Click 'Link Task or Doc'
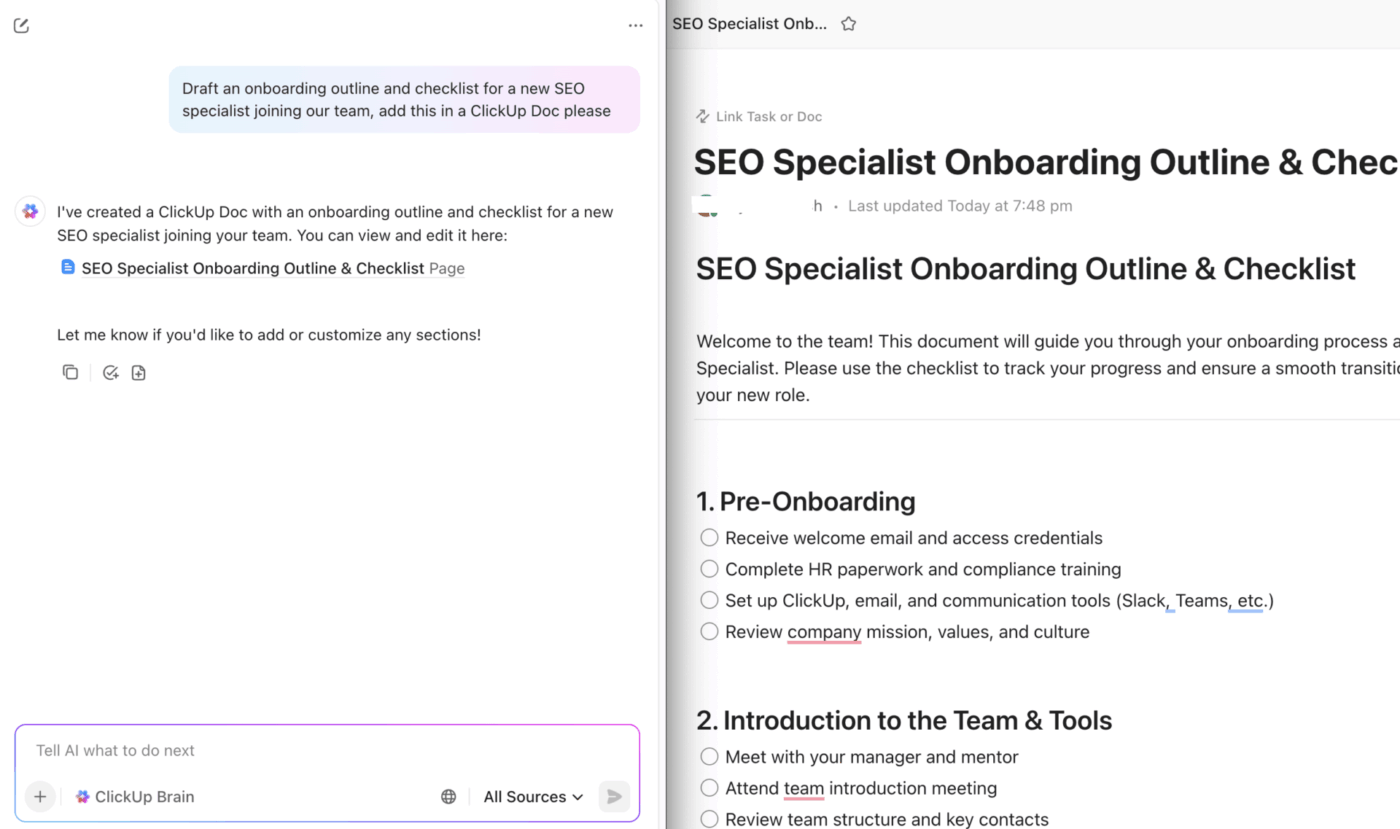Viewport: 1400px width, 829px height. 759,117
